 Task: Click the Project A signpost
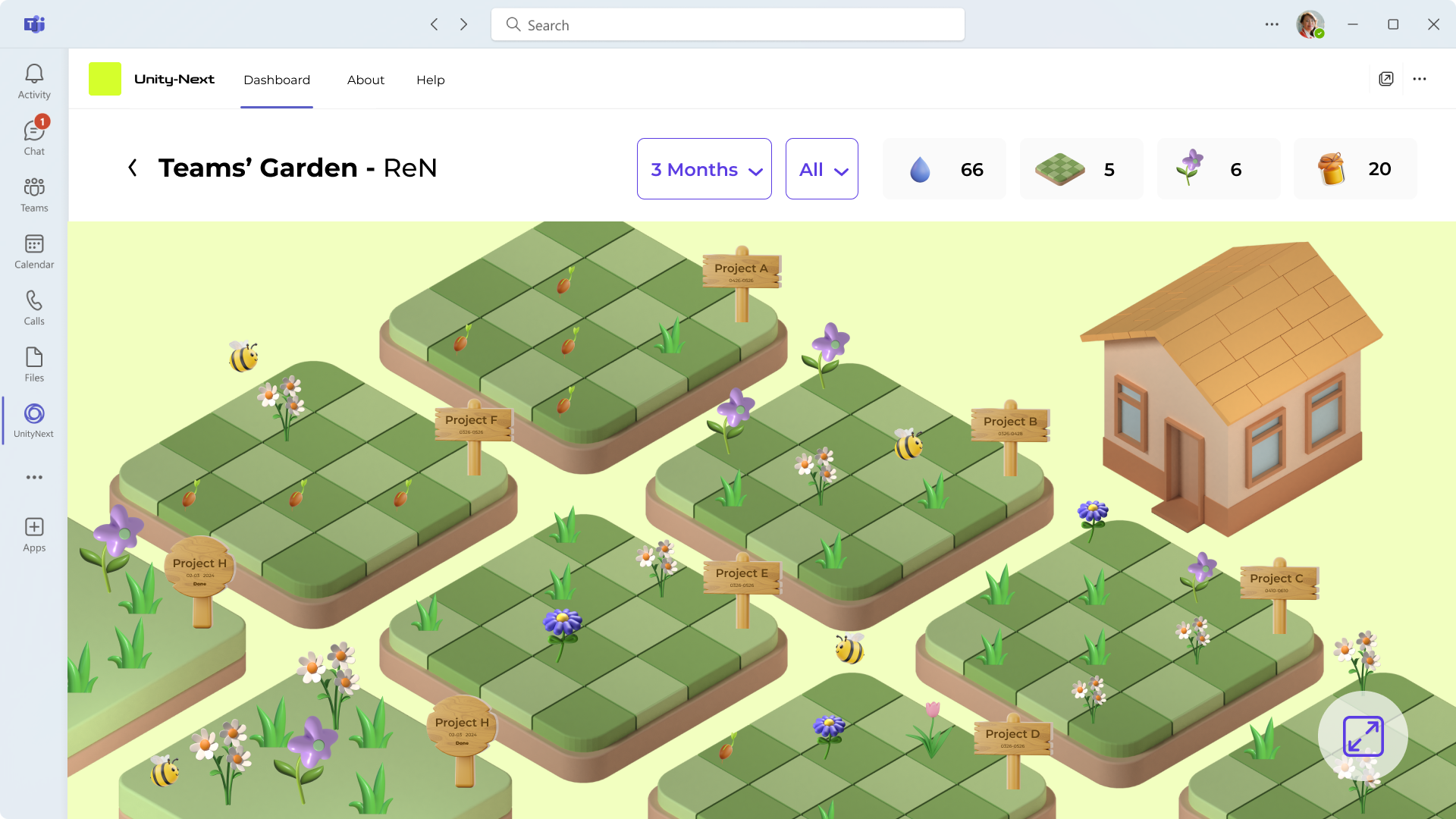[741, 270]
